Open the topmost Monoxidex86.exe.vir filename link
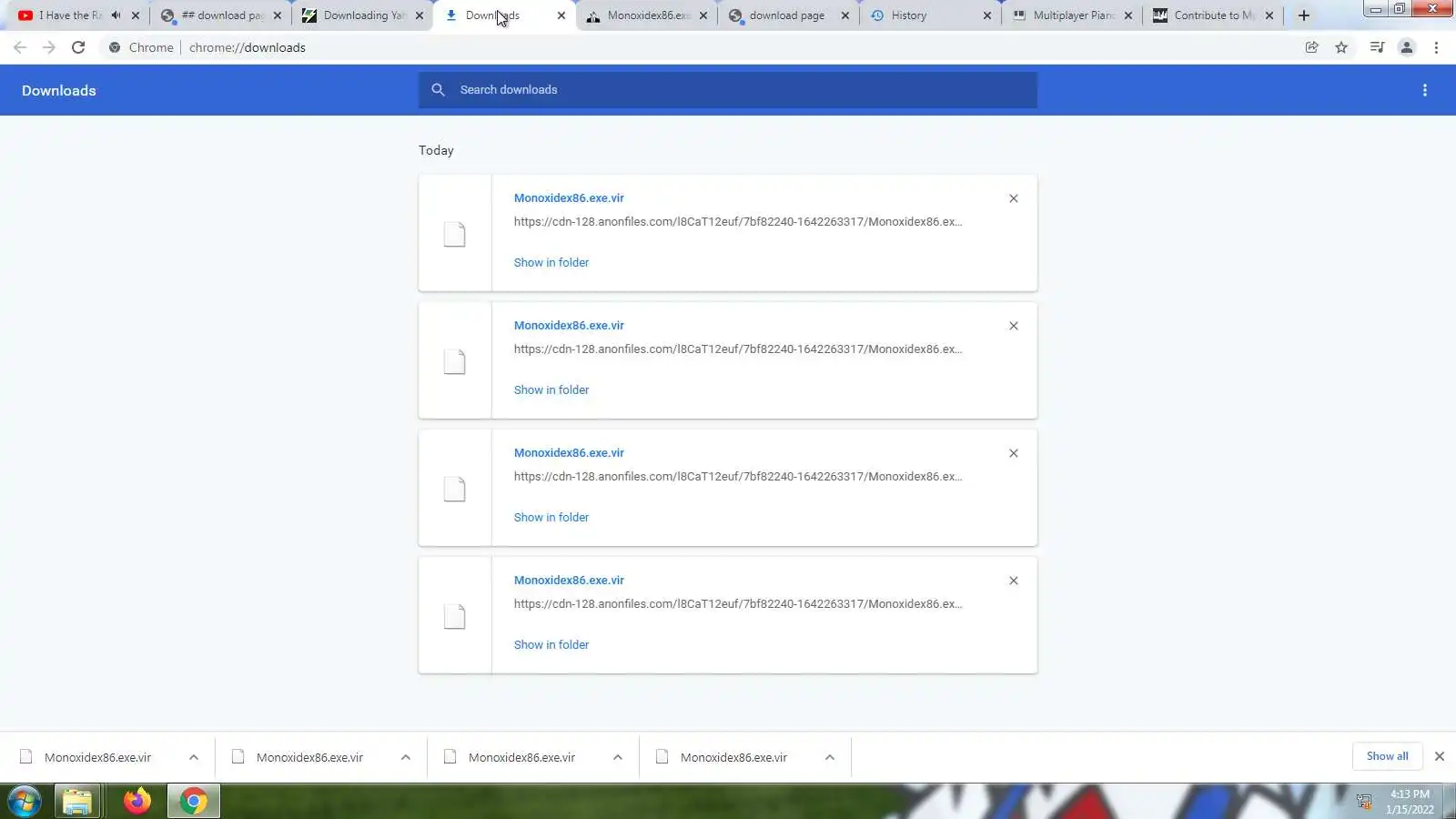Viewport: 1456px width, 819px height. pyautogui.click(x=569, y=197)
